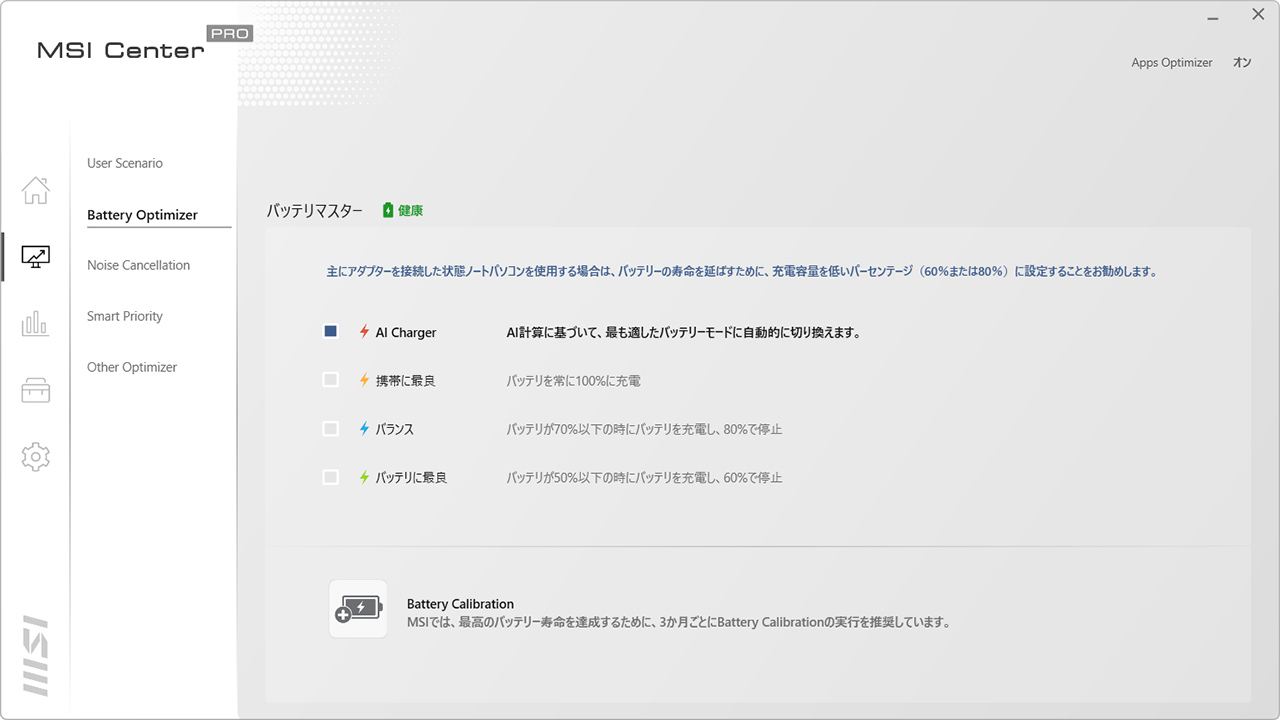Viewport: 1280px width, 720px height.
Task: Open the toolbox Support icon
Action: [35, 390]
